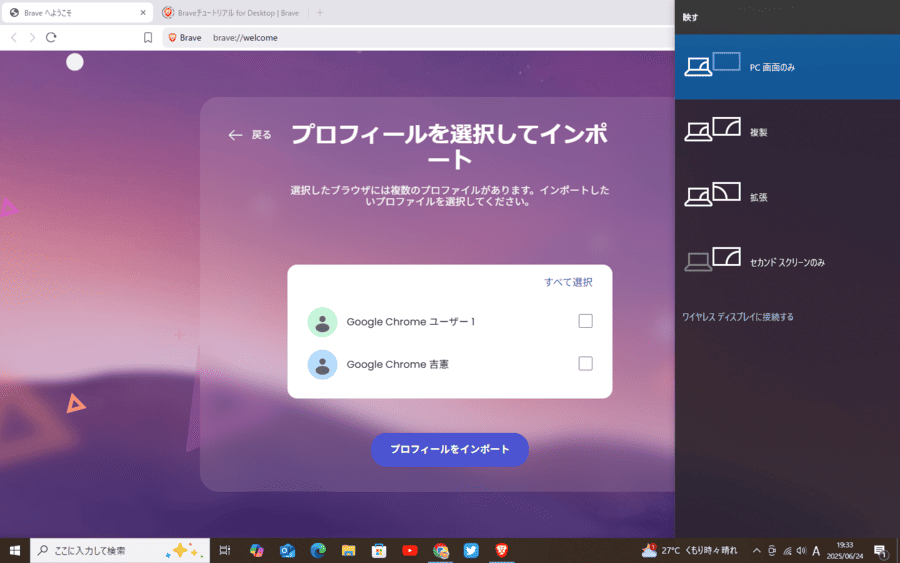The width and height of the screenshot is (900, 563).
Task: Open File Explorer from the taskbar
Action: click(x=348, y=550)
